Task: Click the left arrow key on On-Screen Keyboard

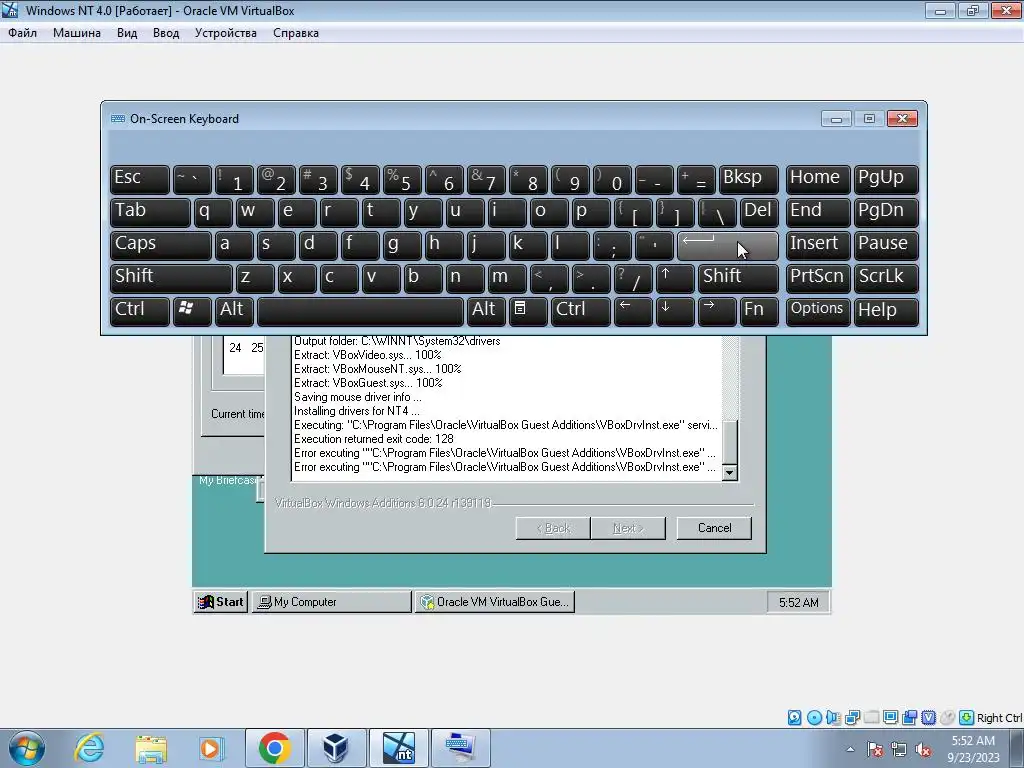Action: click(x=633, y=311)
